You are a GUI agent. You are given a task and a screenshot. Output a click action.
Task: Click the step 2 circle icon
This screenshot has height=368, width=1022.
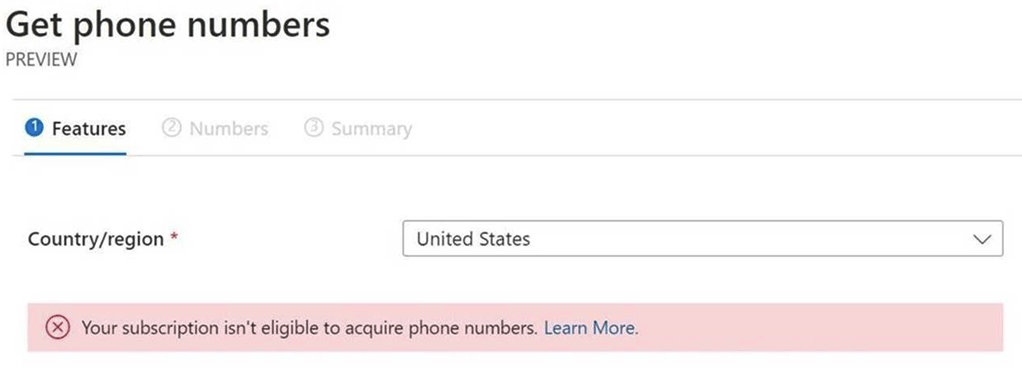(x=171, y=128)
